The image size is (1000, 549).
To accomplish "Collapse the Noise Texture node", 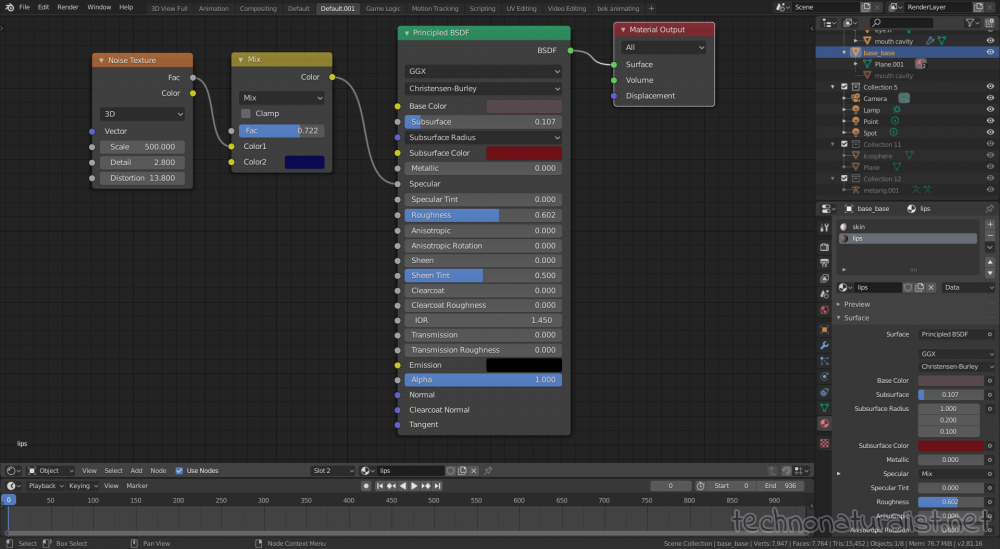I will pos(101,60).
